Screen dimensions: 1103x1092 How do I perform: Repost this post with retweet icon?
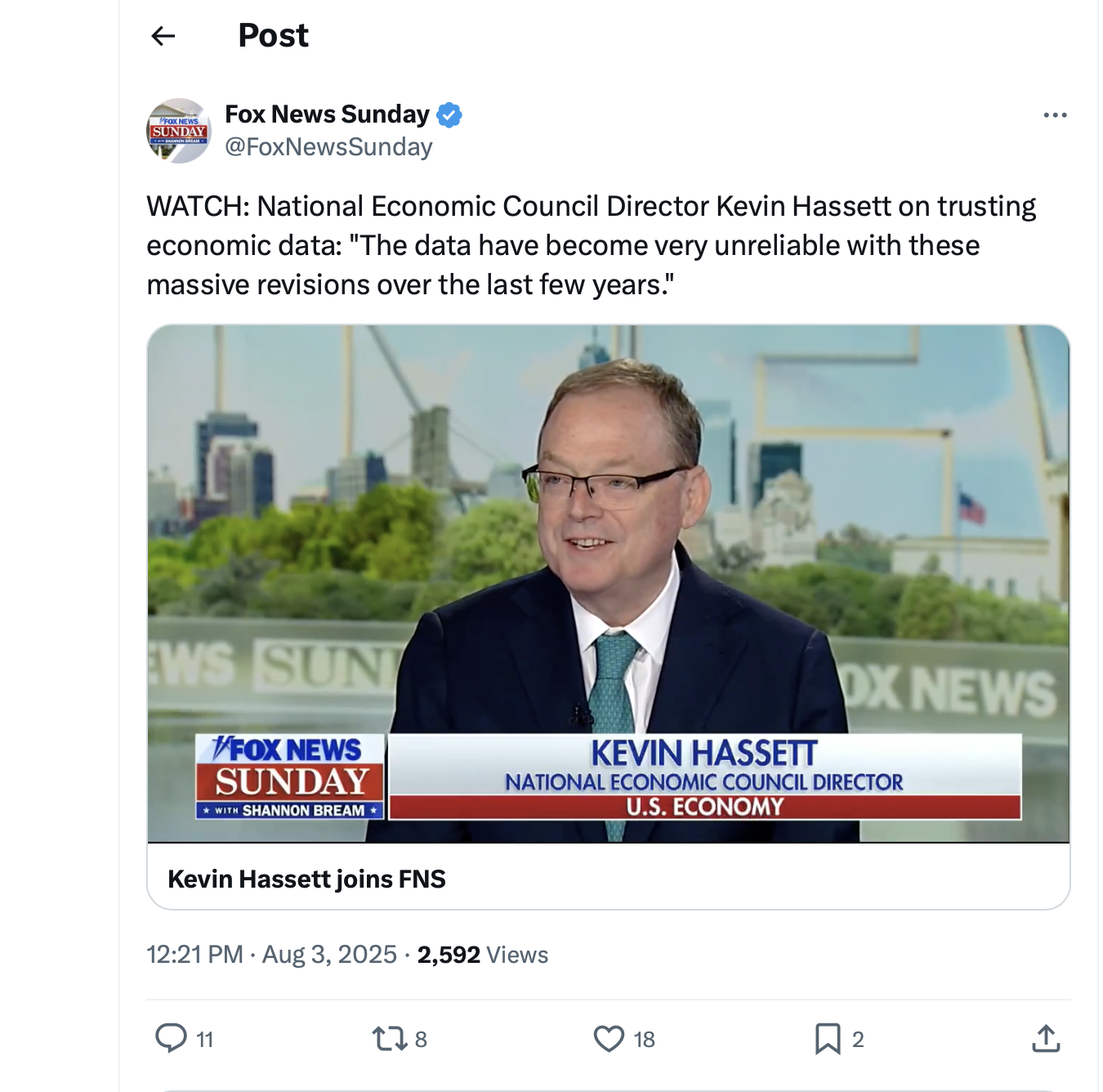click(389, 1038)
